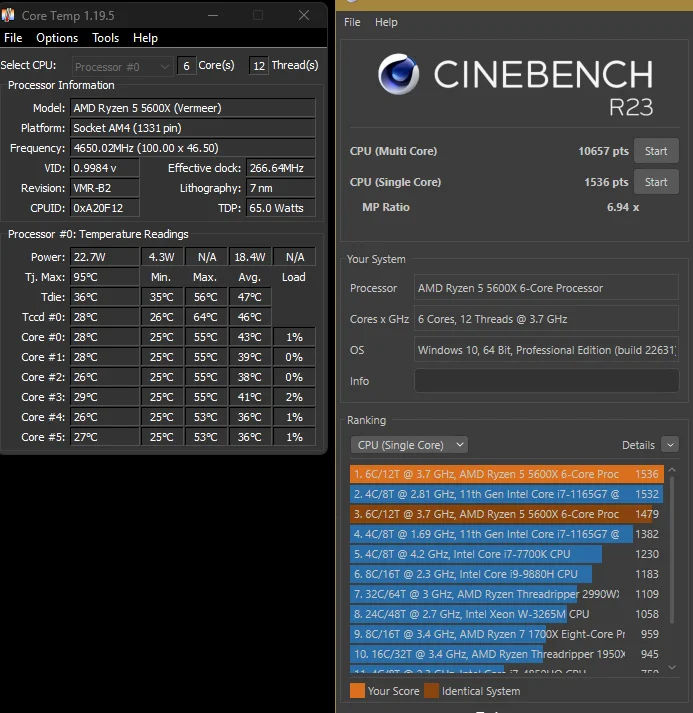This screenshot has width=693, height=713.
Task: Click the ranking list scrollbar up arrow
Action: [x=672, y=470]
